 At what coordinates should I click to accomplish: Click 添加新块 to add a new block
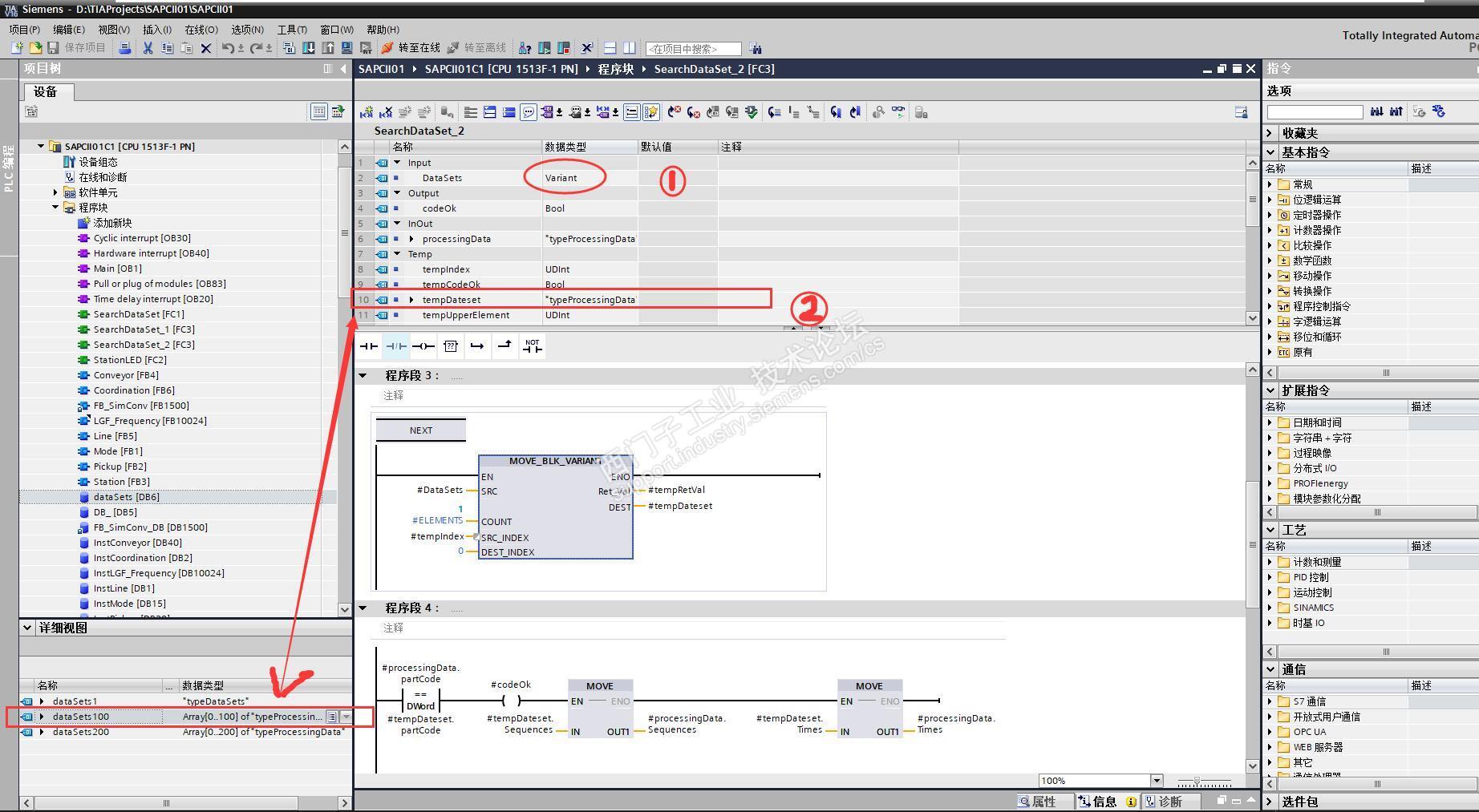(x=112, y=223)
